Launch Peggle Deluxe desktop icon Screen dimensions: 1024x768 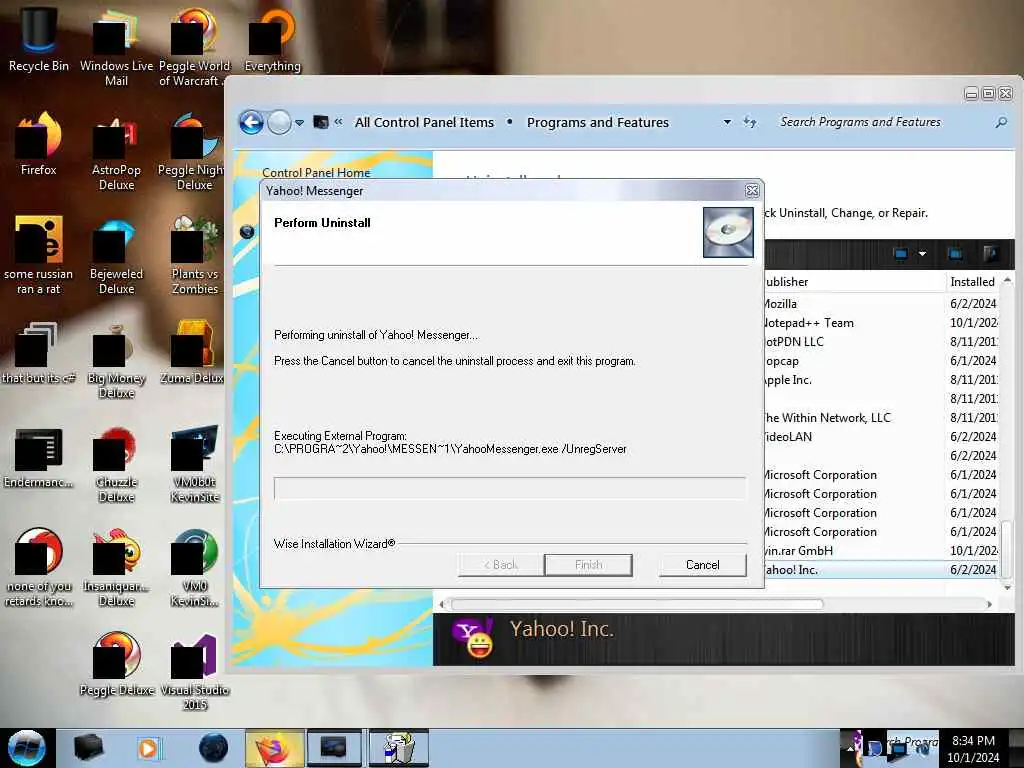pos(116,664)
